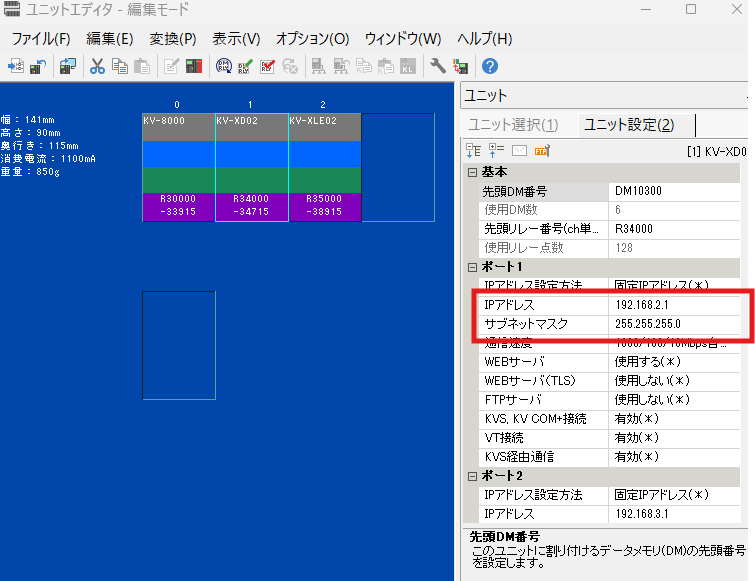Open 表示(V) menu
The width and height of the screenshot is (755, 581).
coord(236,39)
